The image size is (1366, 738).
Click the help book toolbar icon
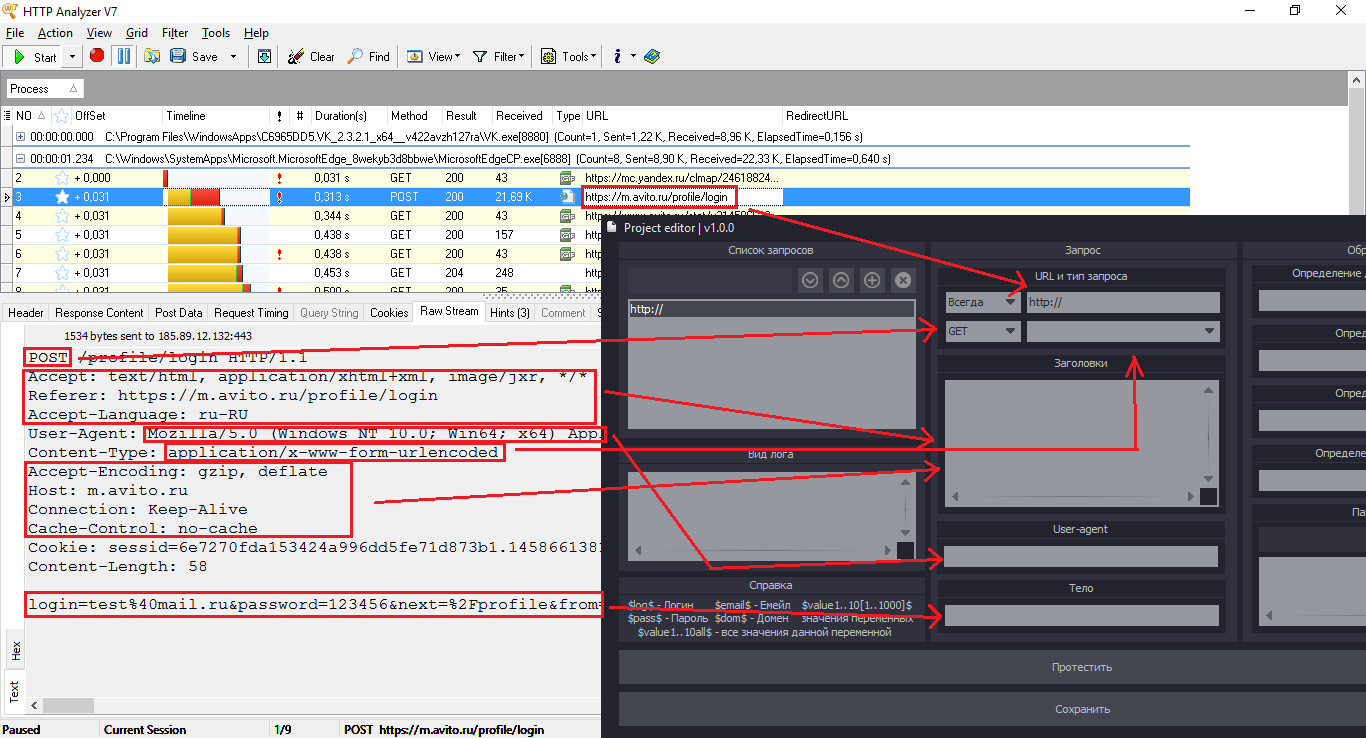652,57
